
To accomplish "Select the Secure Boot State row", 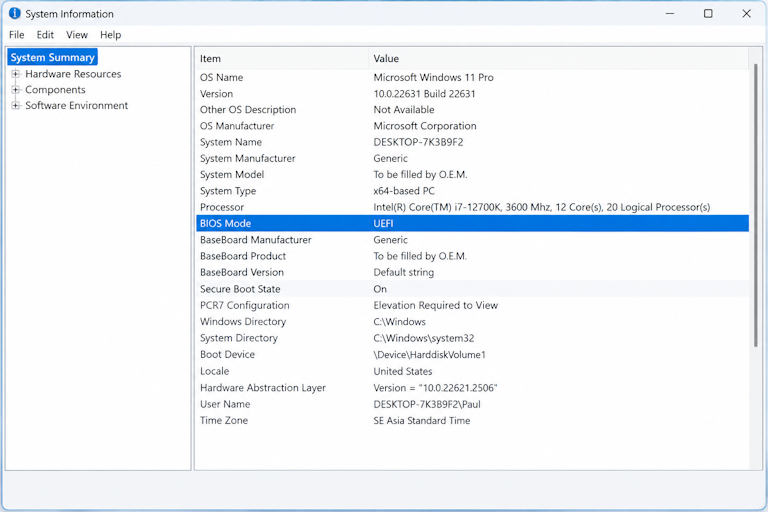I will tap(473, 289).
